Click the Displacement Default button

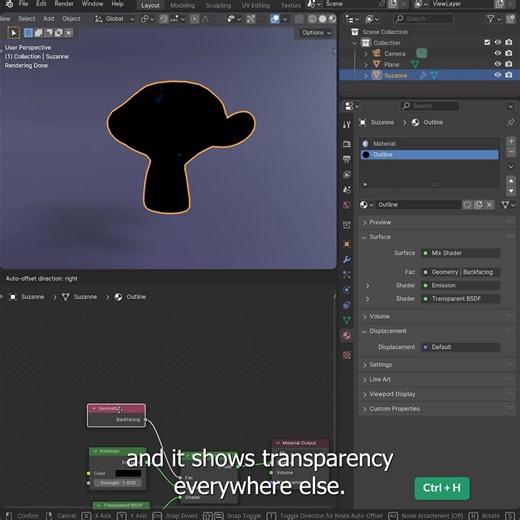(x=460, y=347)
